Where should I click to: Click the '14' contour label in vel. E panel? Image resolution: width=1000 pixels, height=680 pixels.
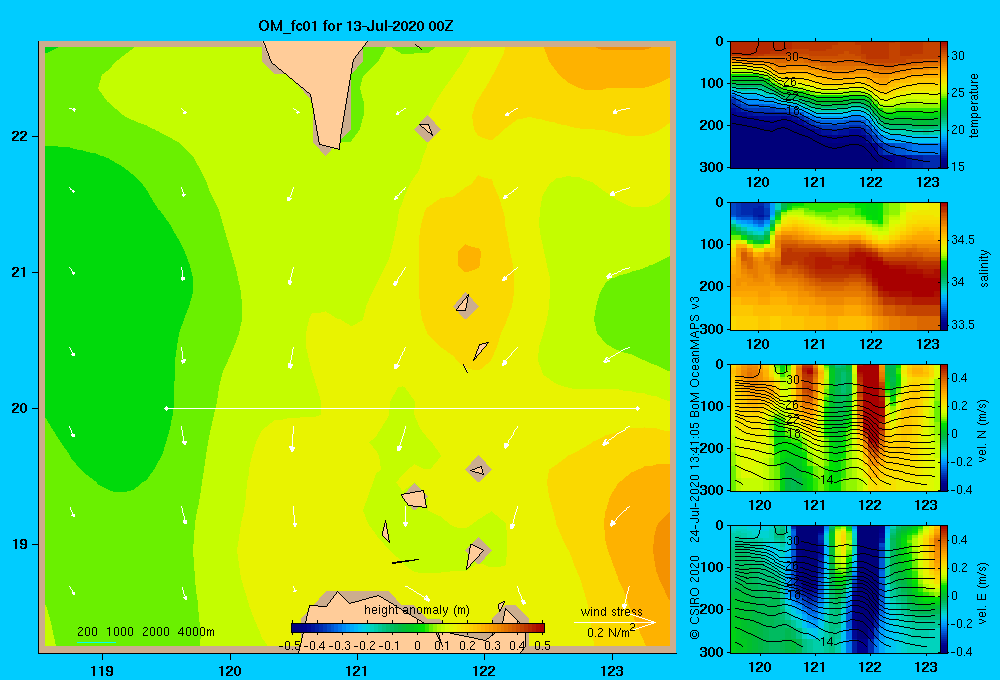pos(827,641)
